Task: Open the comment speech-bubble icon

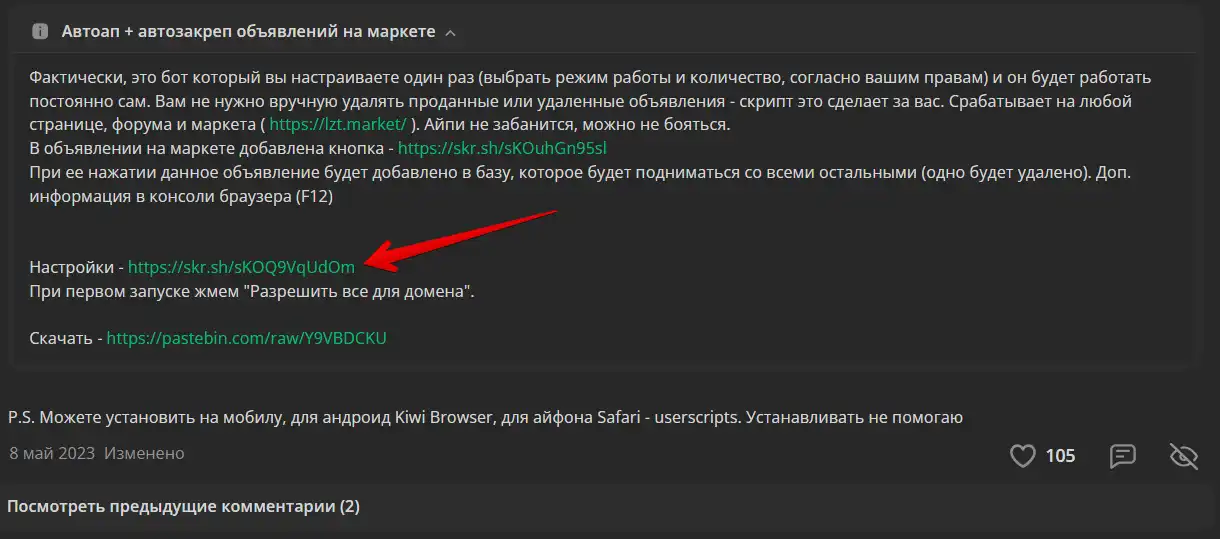Action: point(1123,456)
